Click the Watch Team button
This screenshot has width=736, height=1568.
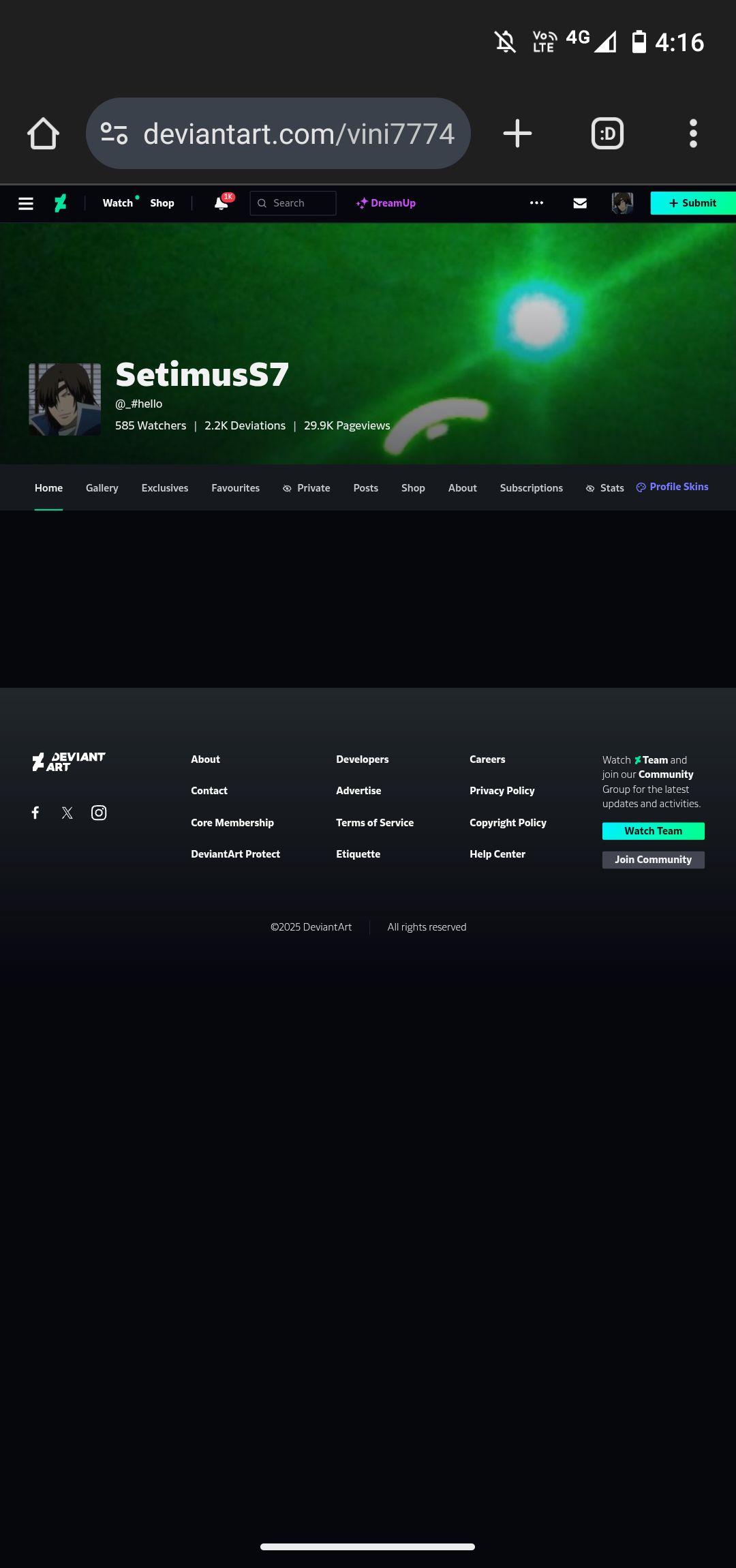[x=654, y=831]
